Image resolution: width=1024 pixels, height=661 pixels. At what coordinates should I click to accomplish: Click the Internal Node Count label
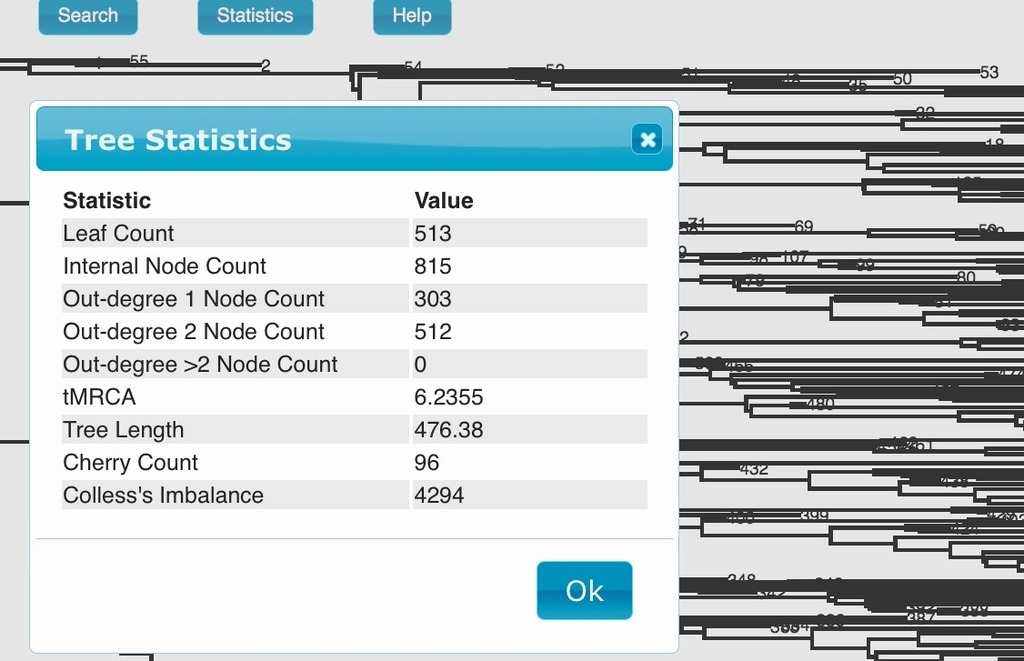point(165,266)
